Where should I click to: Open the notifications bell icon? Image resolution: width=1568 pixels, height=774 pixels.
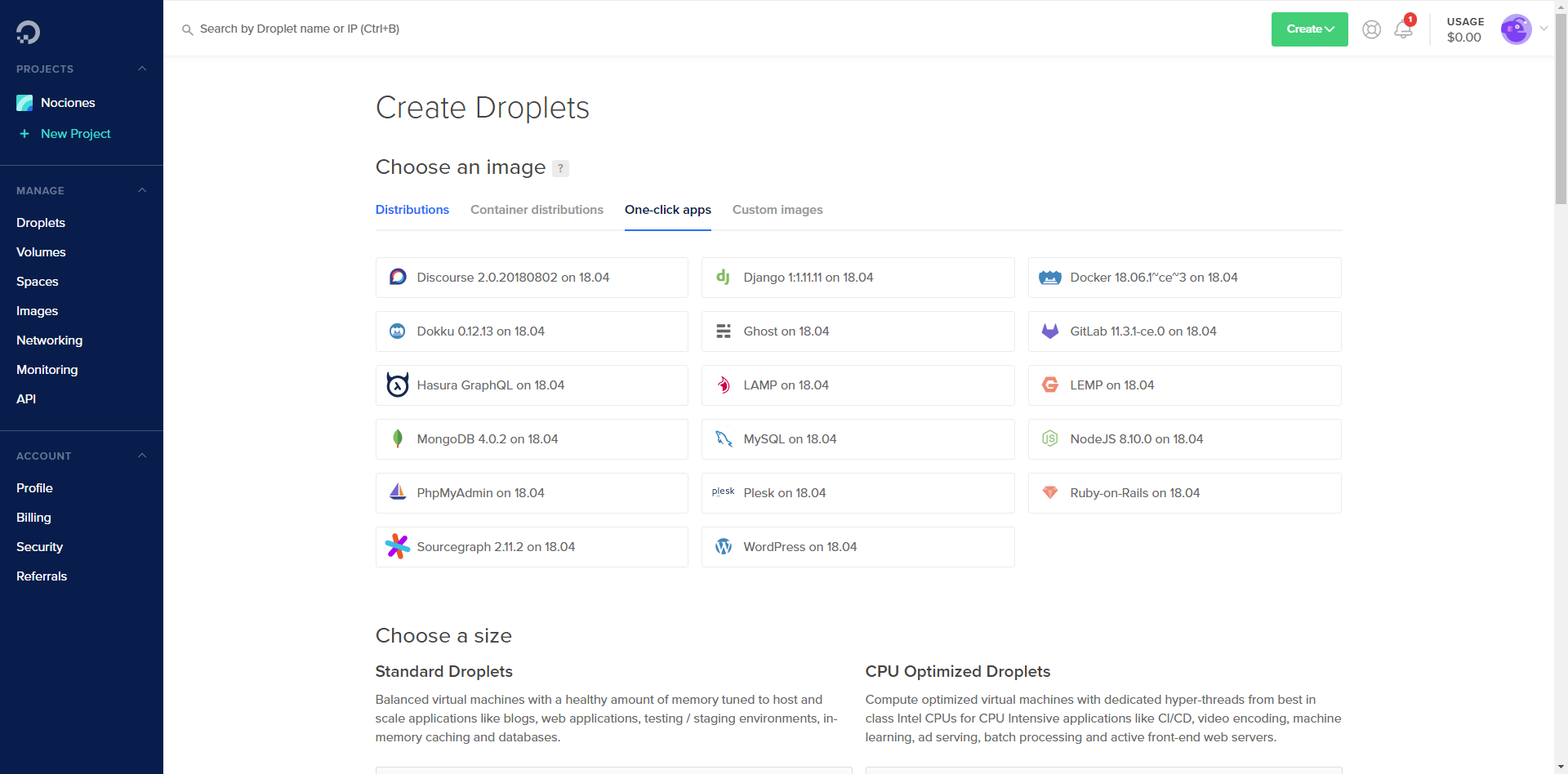(1403, 29)
